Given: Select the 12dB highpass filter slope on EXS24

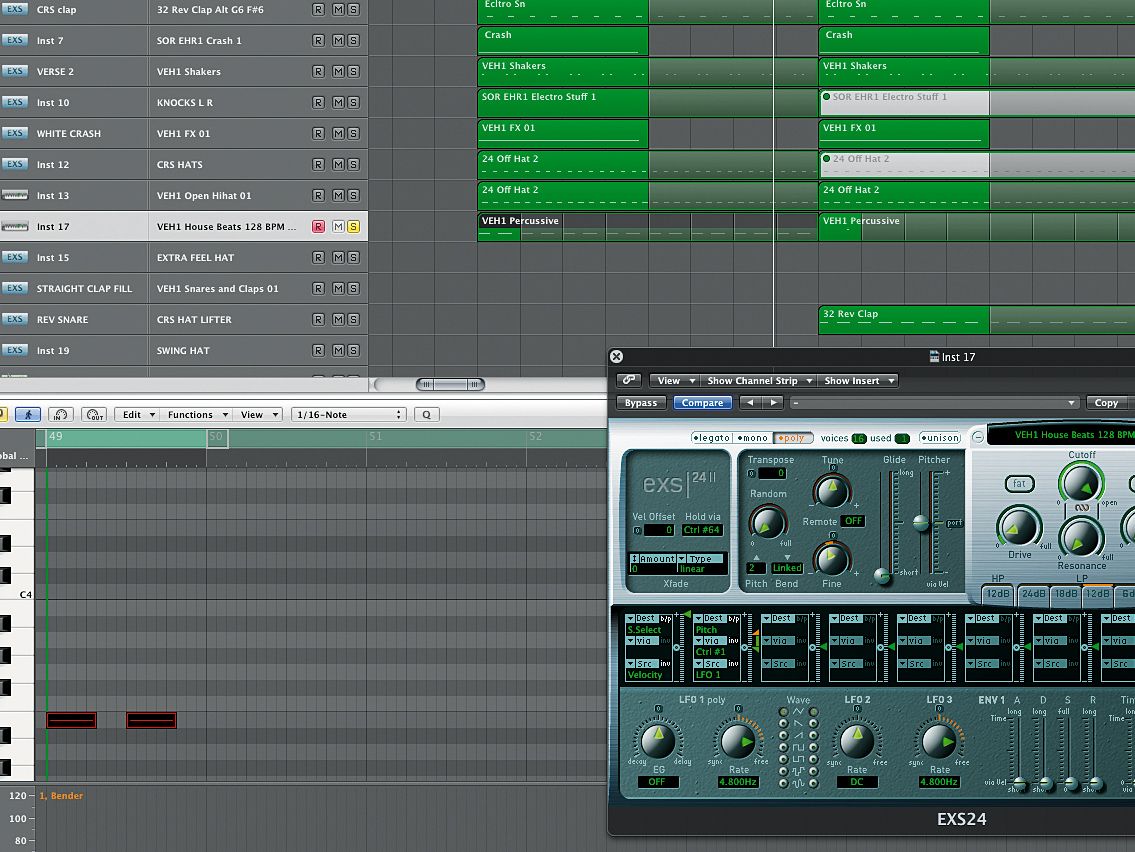Looking at the screenshot, I should click(x=999, y=594).
